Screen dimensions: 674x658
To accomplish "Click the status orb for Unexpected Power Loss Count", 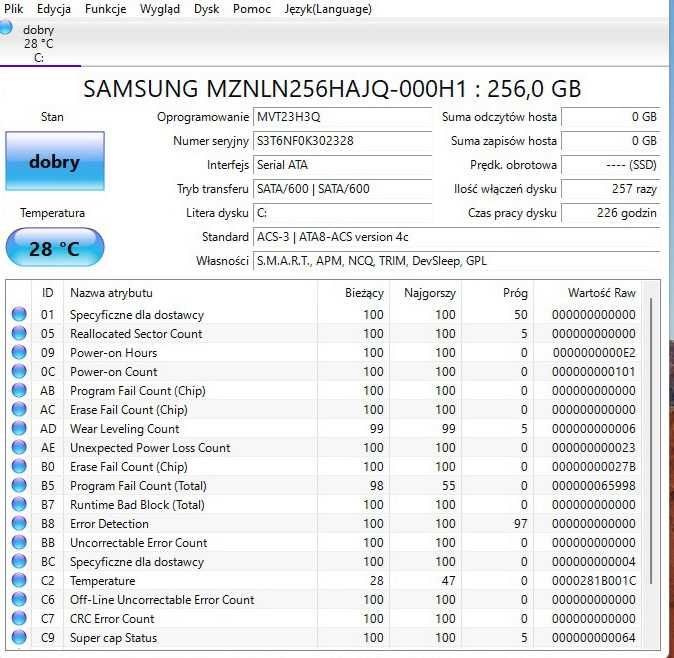I will click(19, 447).
